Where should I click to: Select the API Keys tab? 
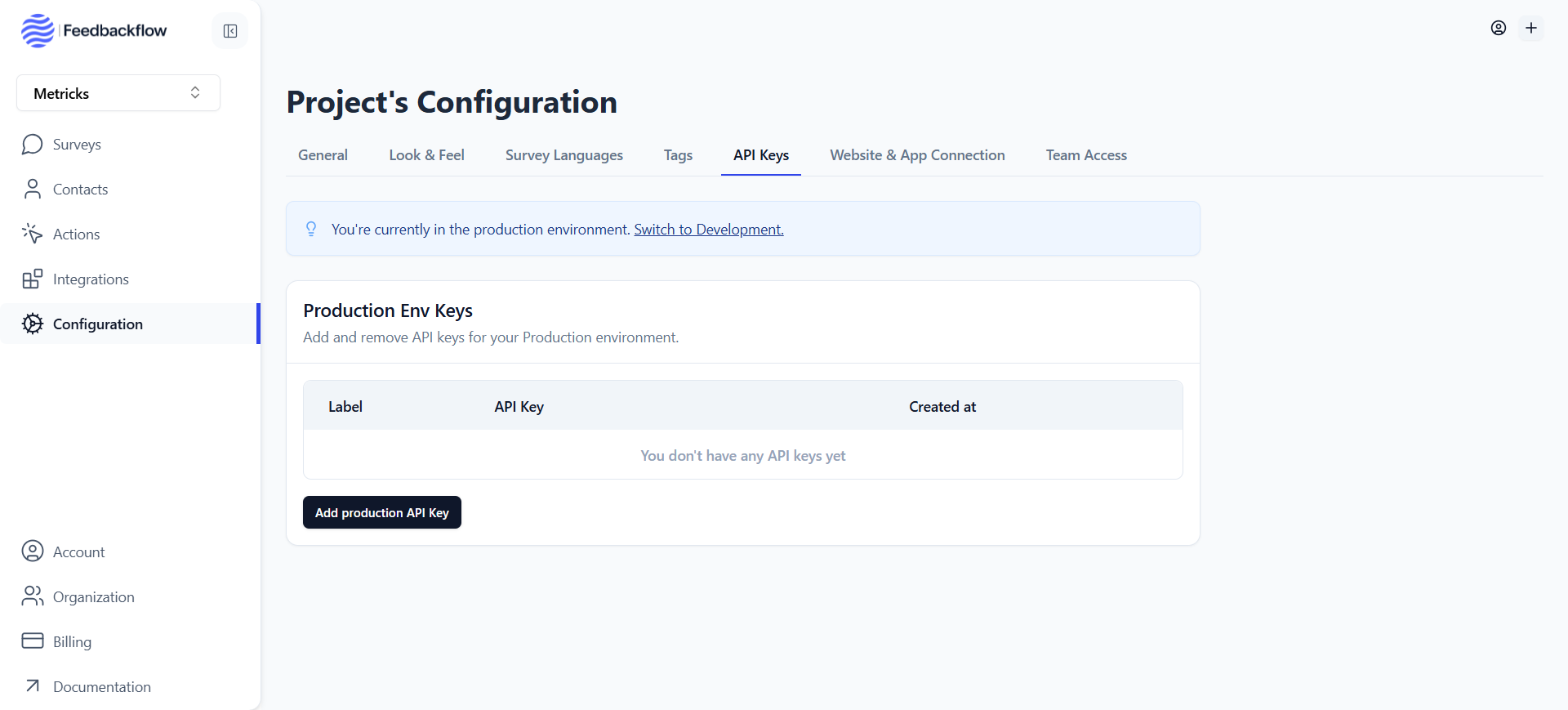[761, 155]
